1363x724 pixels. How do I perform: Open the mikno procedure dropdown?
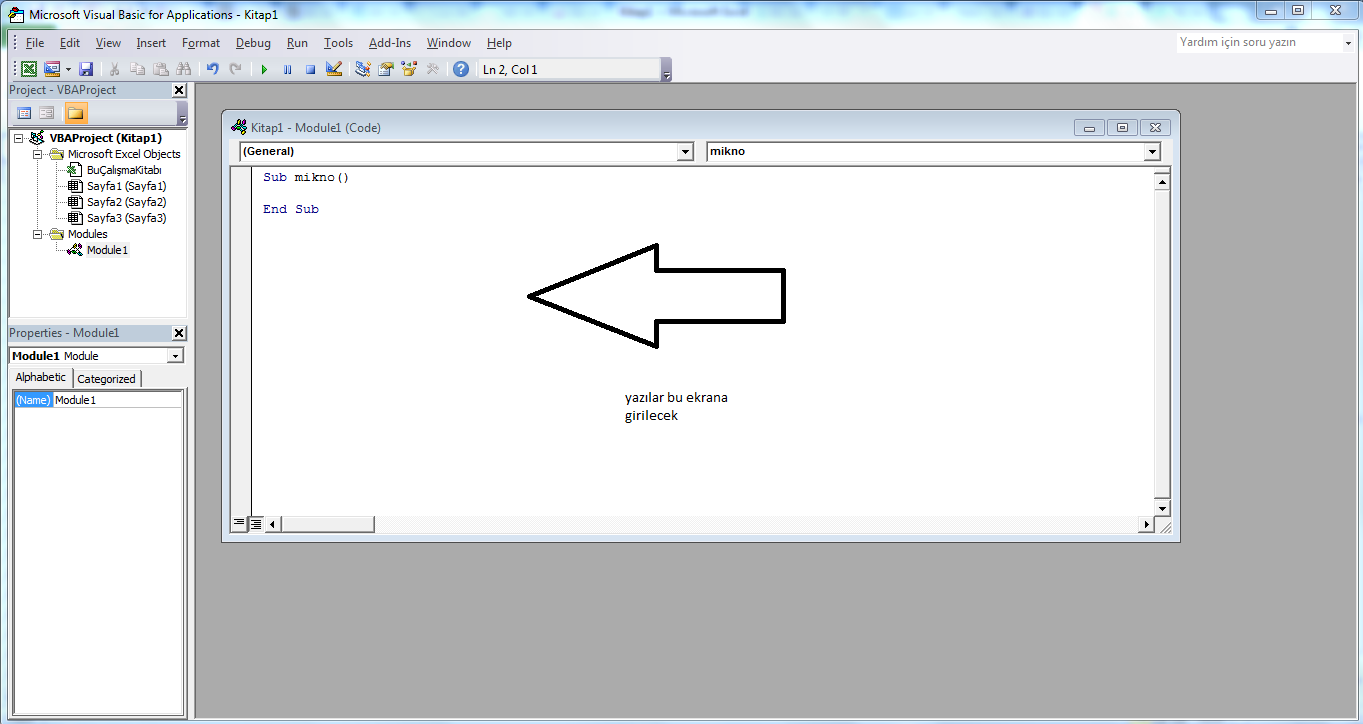pyautogui.click(x=1152, y=152)
